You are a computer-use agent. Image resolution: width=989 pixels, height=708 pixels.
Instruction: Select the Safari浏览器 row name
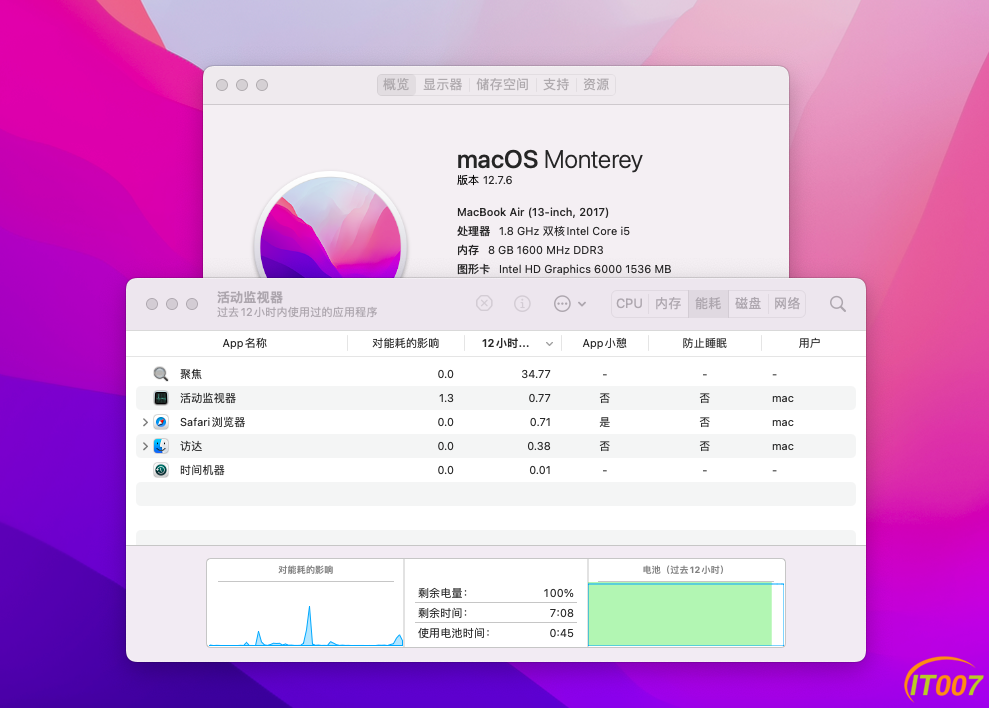click(213, 422)
